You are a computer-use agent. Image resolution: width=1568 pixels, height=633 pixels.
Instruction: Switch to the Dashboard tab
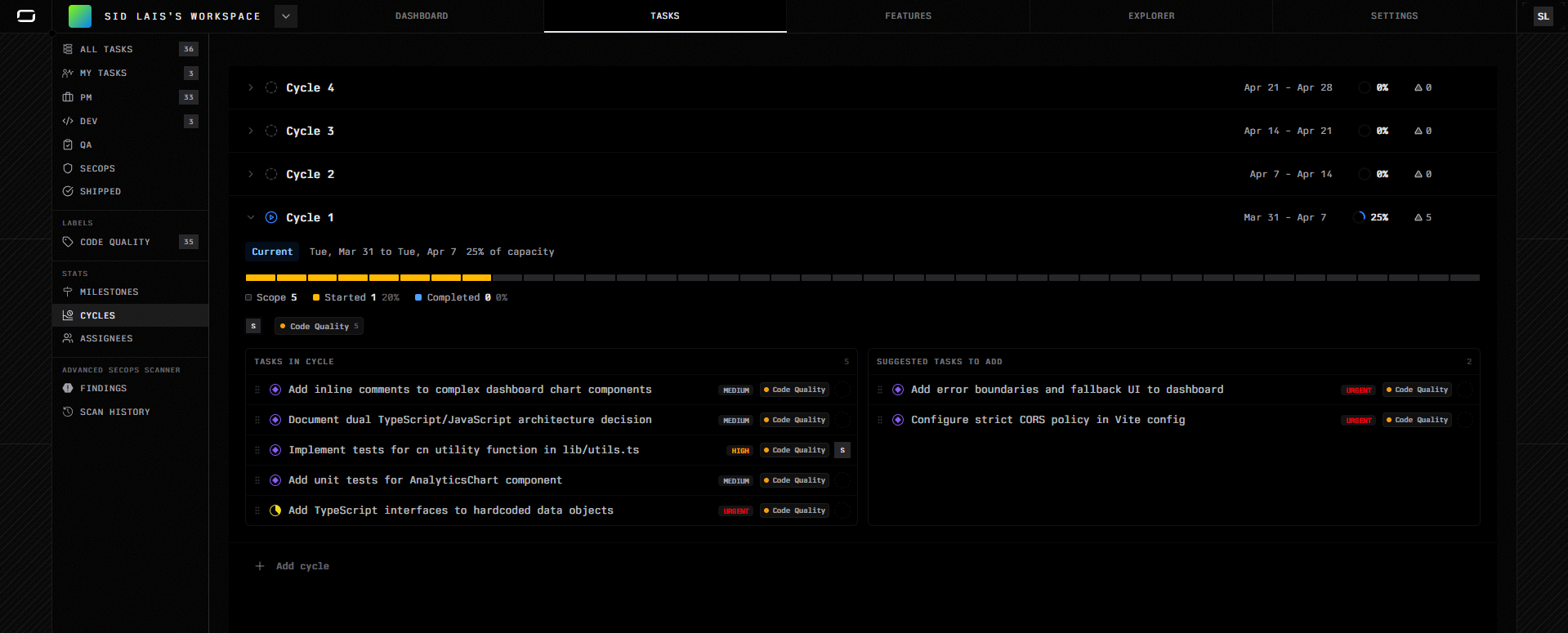tap(422, 16)
